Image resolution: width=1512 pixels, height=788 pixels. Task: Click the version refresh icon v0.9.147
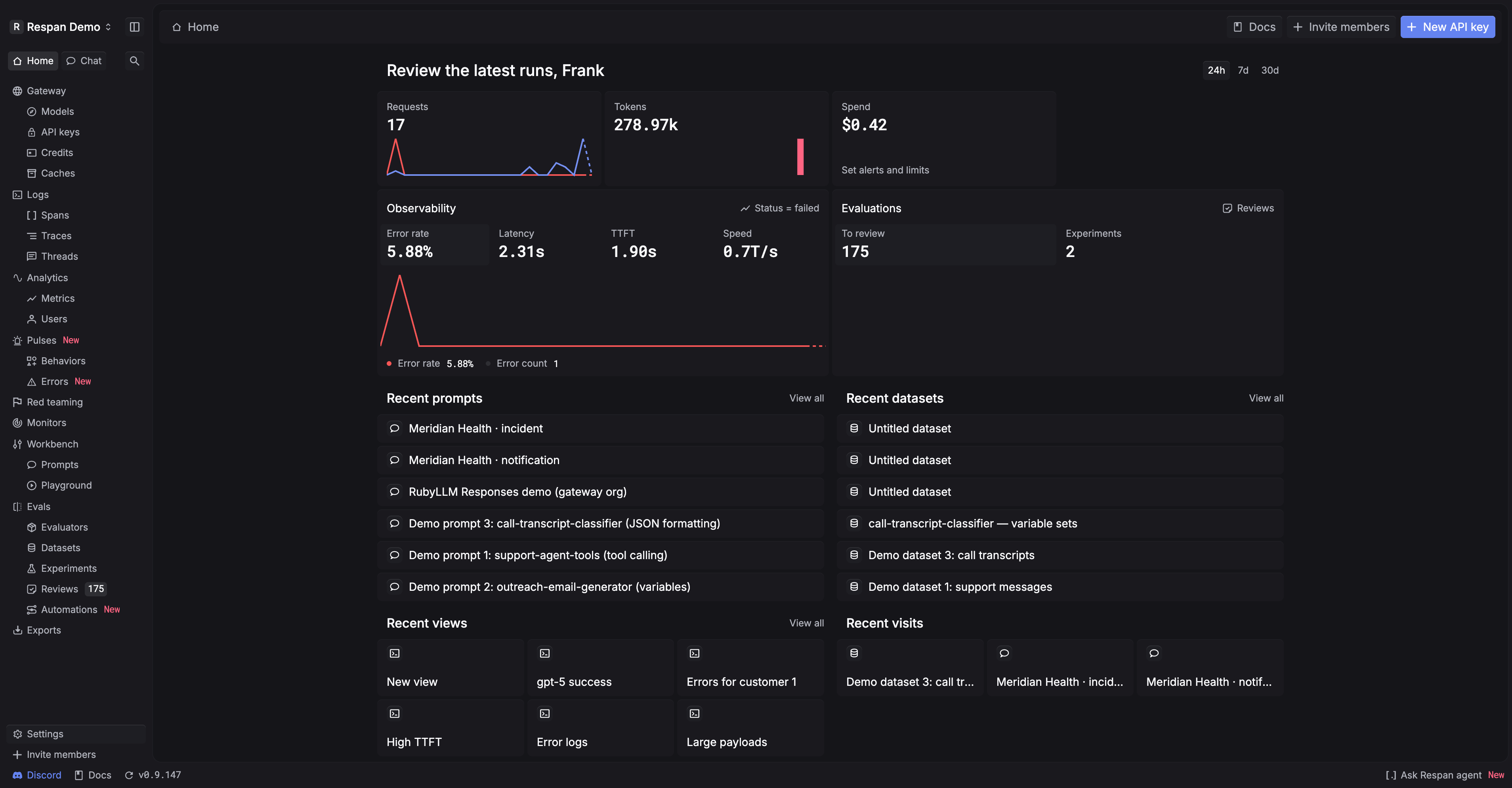[x=129, y=775]
